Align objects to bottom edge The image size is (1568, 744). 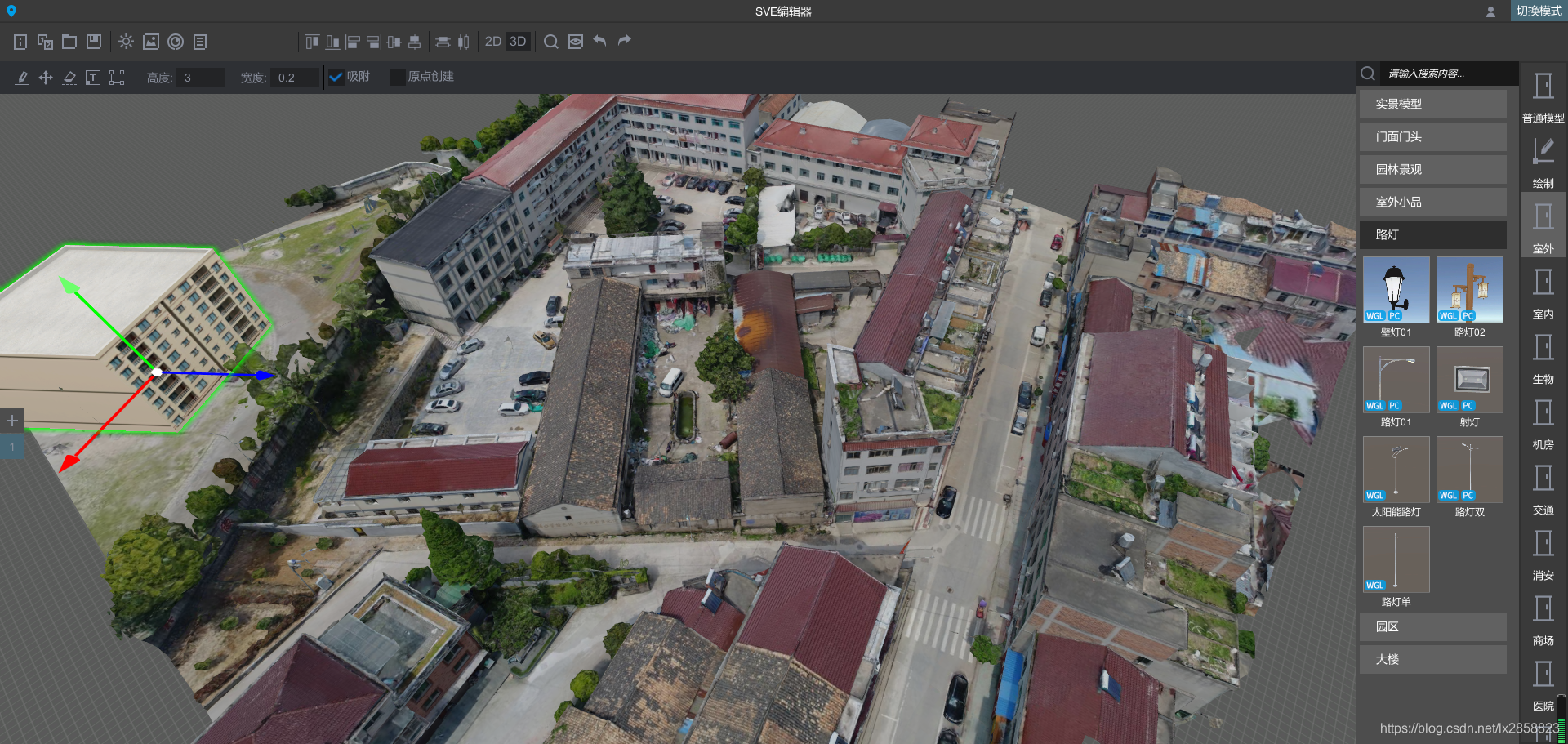click(x=332, y=42)
